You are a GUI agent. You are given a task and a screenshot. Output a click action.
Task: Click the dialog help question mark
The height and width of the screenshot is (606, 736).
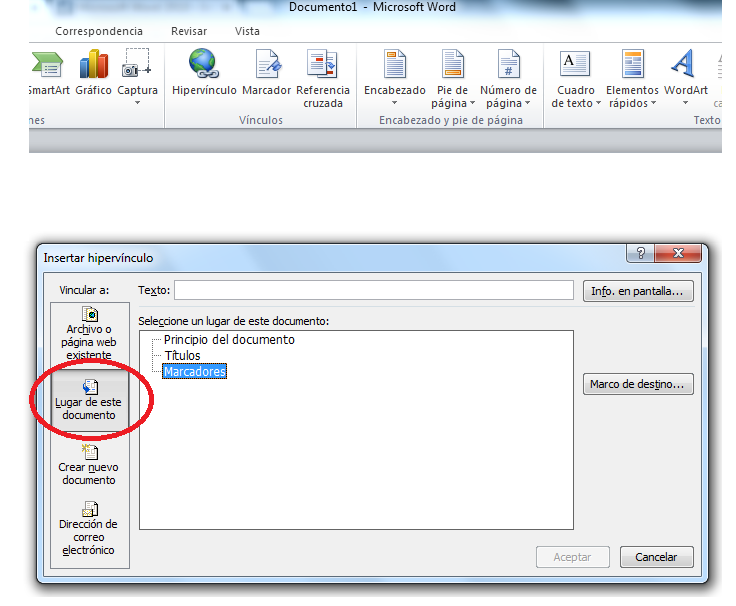[641, 253]
